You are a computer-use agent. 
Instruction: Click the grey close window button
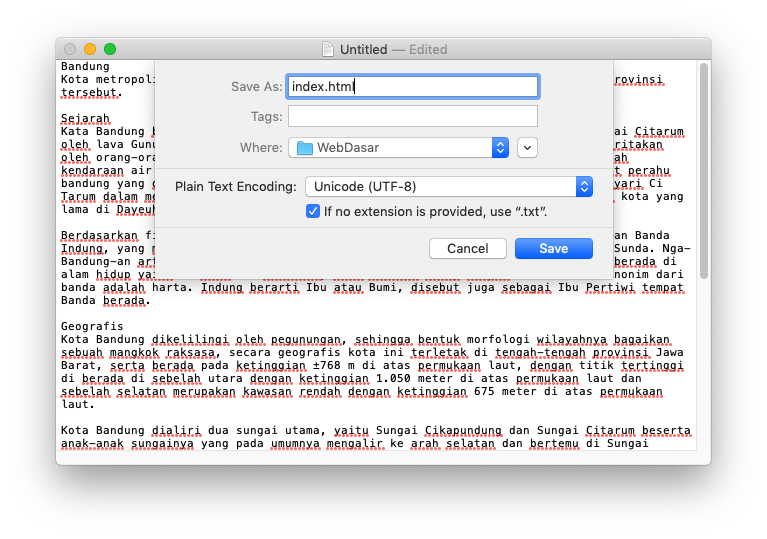click(70, 49)
